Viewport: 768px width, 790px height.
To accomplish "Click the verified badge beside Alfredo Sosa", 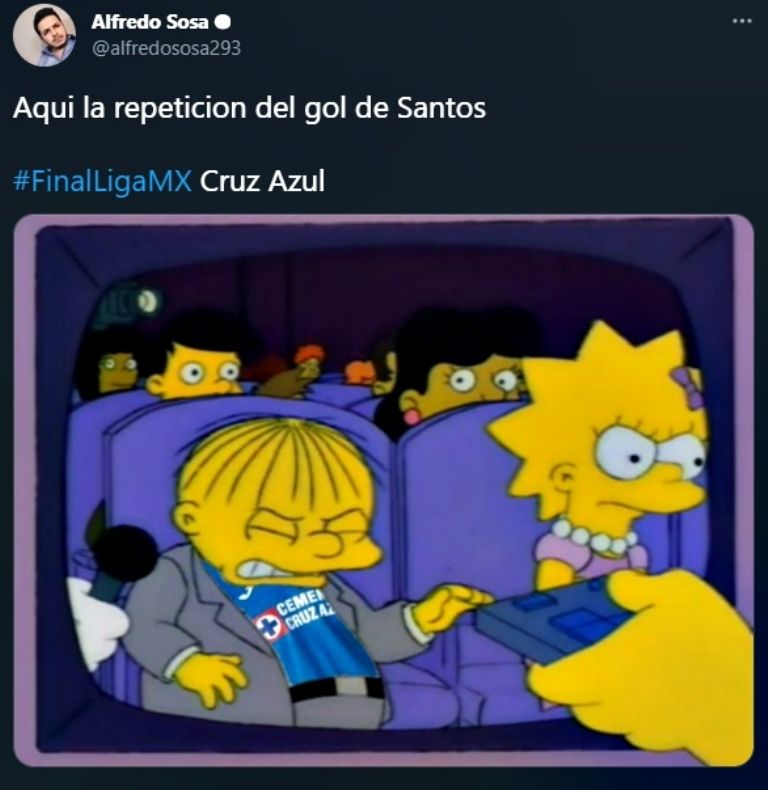I will point(222,22).
